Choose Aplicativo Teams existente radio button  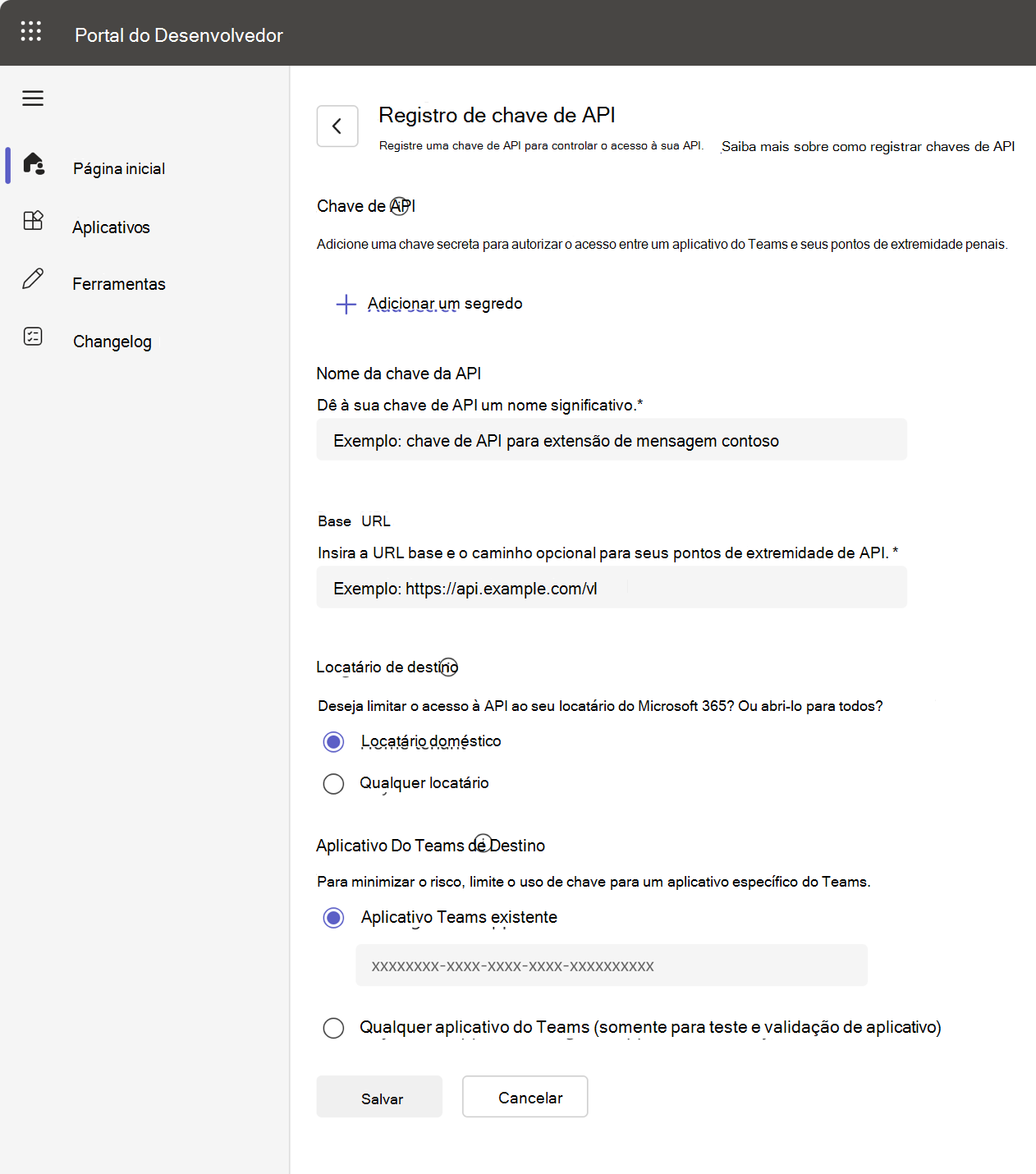pos(333,918)
